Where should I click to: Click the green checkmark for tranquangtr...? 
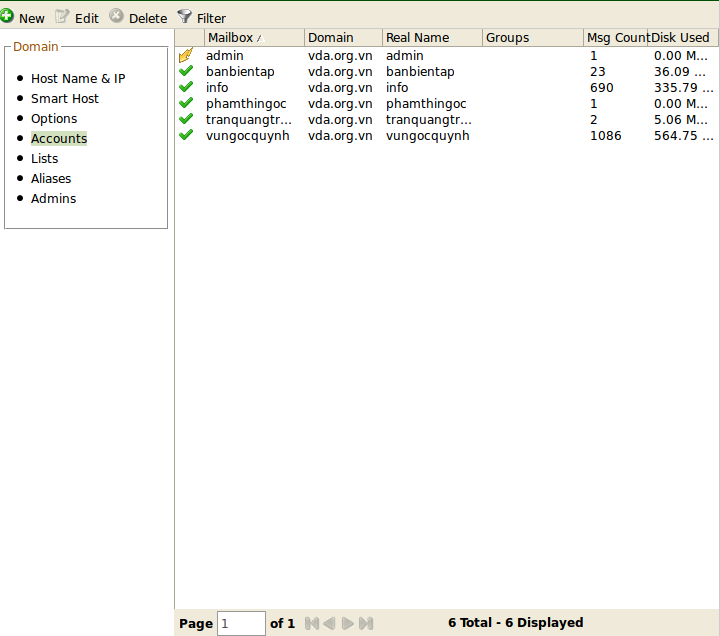pyautogui.click(x=186, y=119)
